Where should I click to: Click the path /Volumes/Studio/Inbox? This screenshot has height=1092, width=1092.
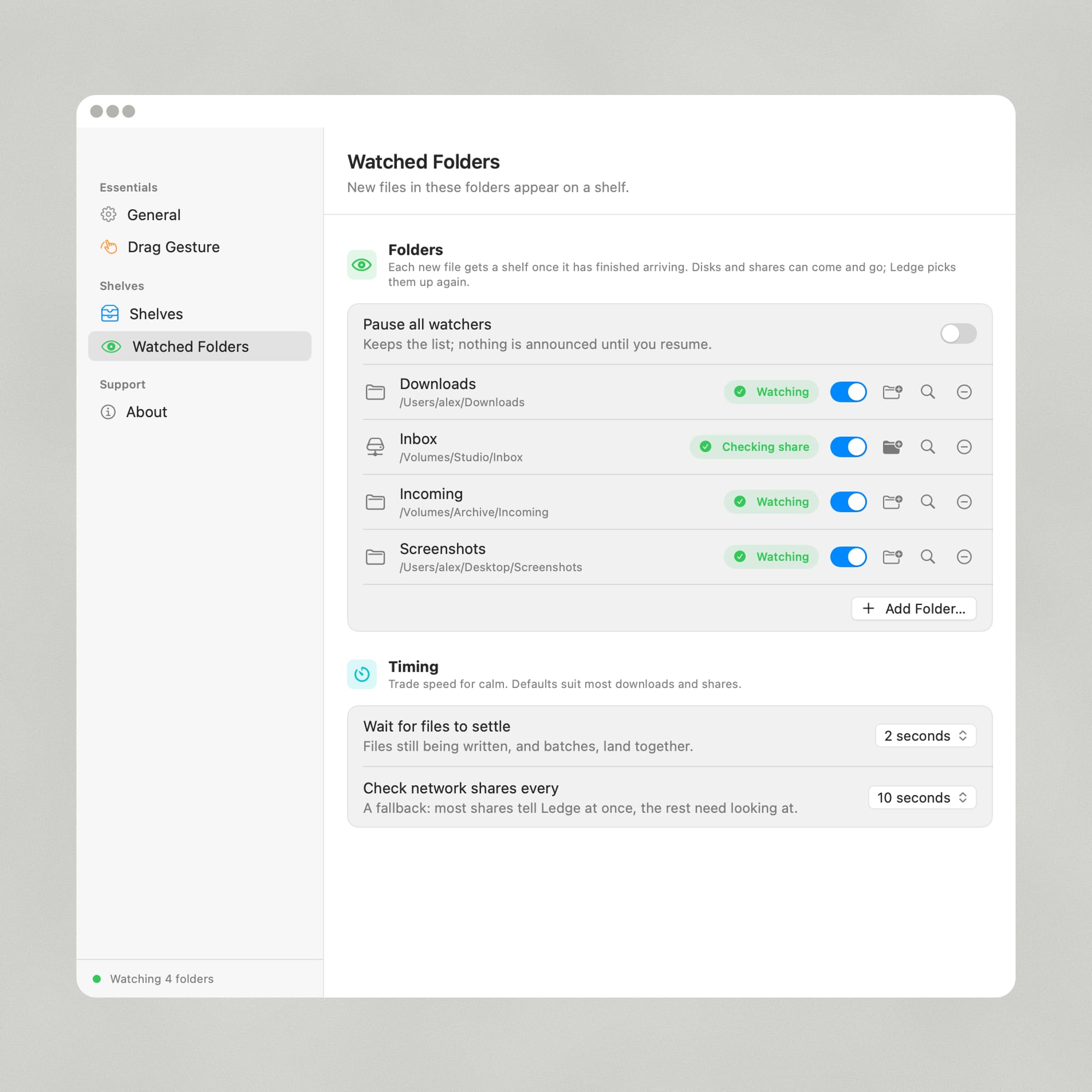pos(461,457)
